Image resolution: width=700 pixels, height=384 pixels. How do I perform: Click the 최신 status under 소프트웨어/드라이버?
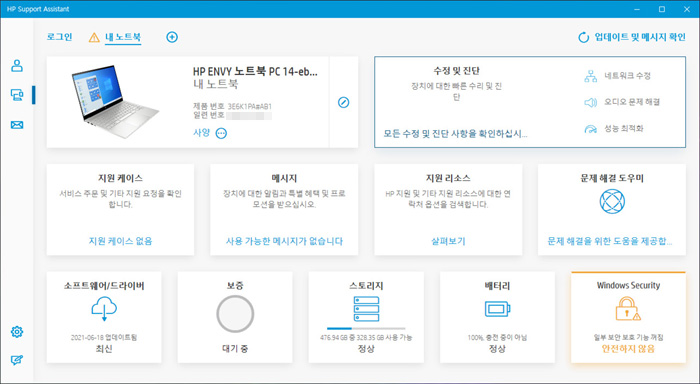pos(104,349)
